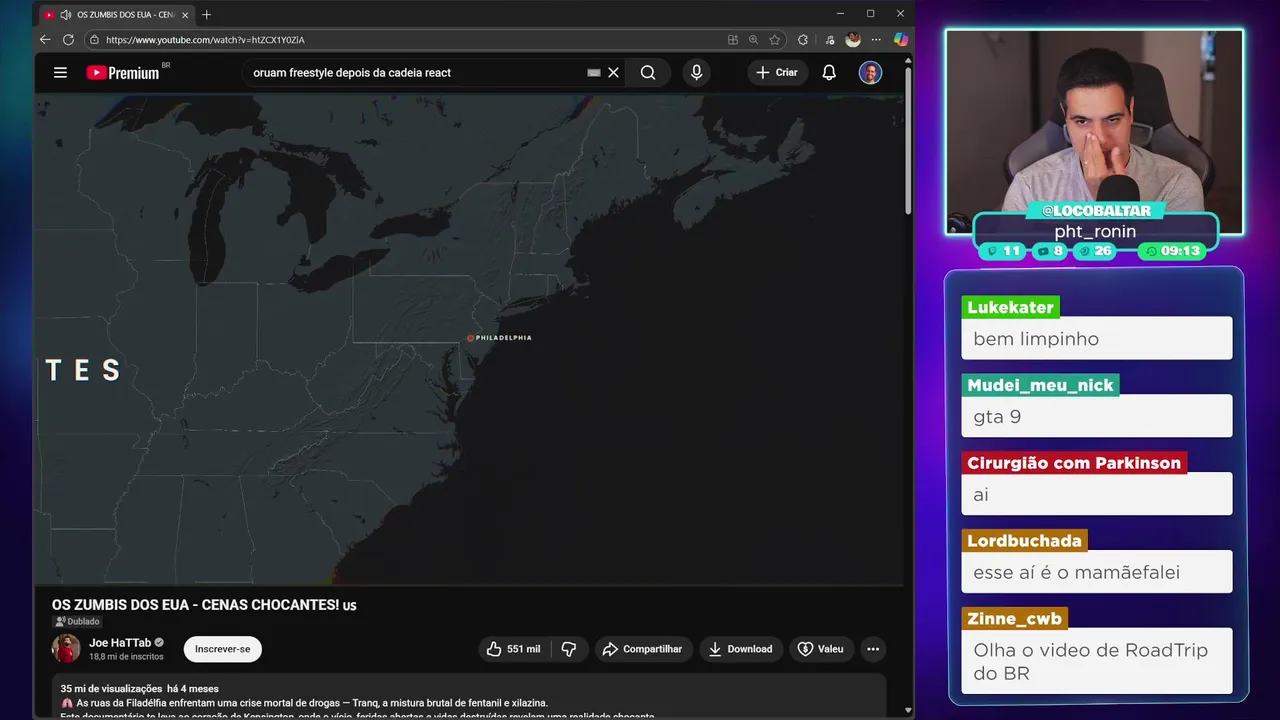The height and width of the screenshot is (720, 1280).
Task: Open browser apps icon in address bar
Action: coord(733,40)
